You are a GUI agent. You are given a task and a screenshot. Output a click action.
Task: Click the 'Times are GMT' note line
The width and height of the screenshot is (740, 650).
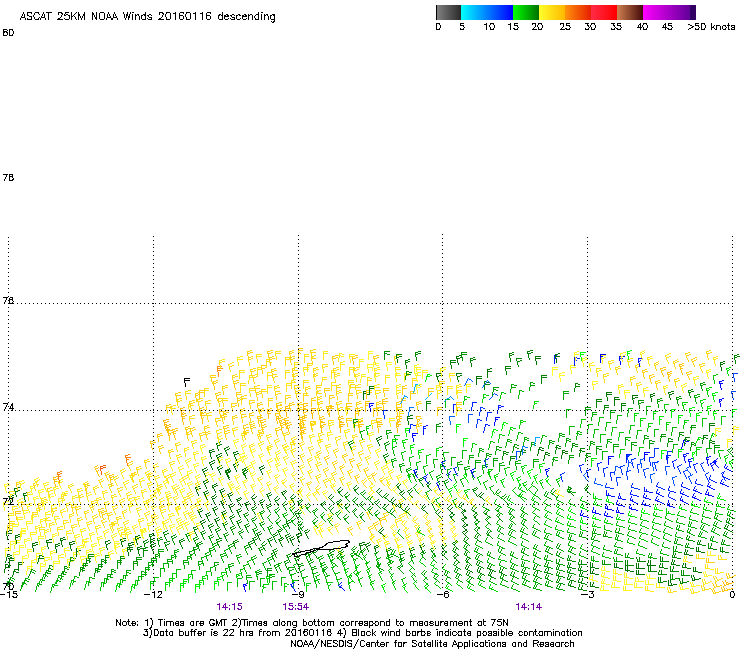click(x=312, y=623)
